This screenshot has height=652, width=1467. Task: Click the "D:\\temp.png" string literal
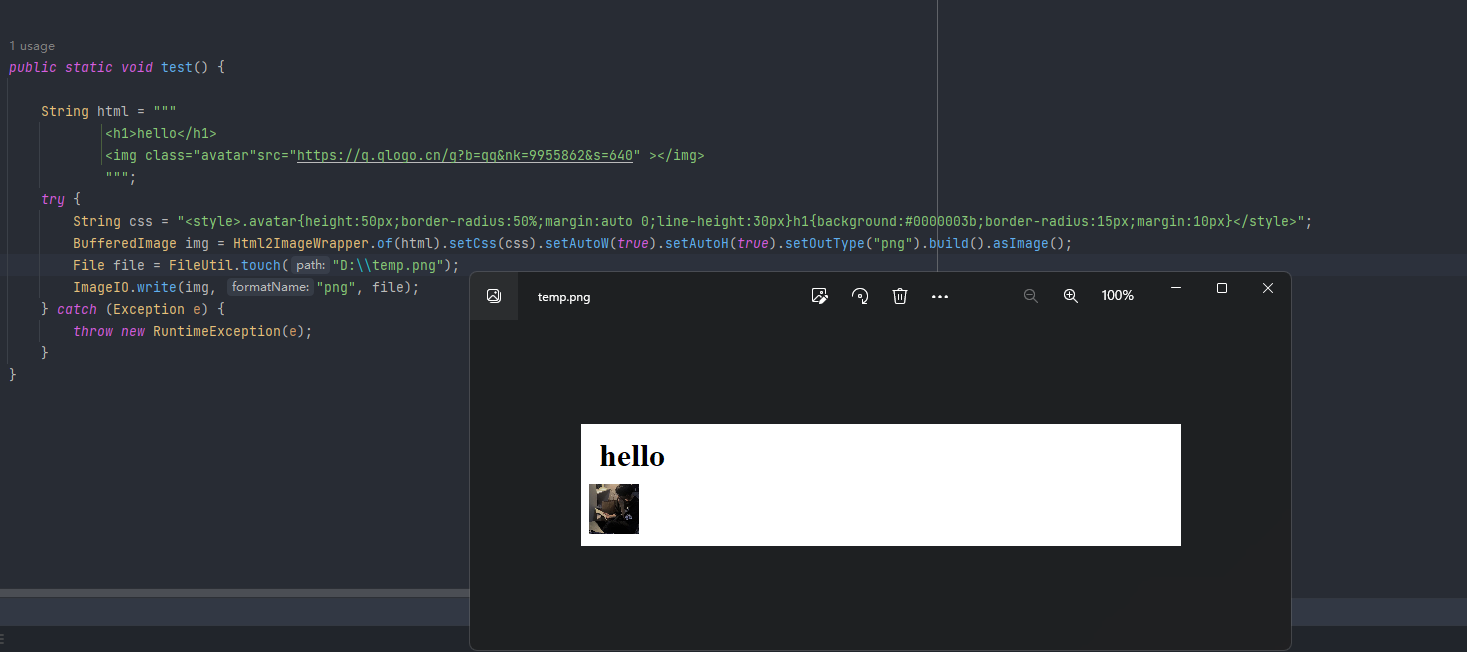[x=387, y=265]
